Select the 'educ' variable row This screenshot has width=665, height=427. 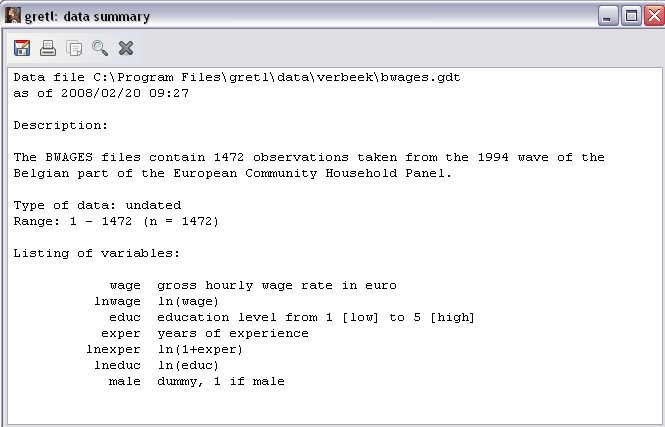tap(292, 318)
